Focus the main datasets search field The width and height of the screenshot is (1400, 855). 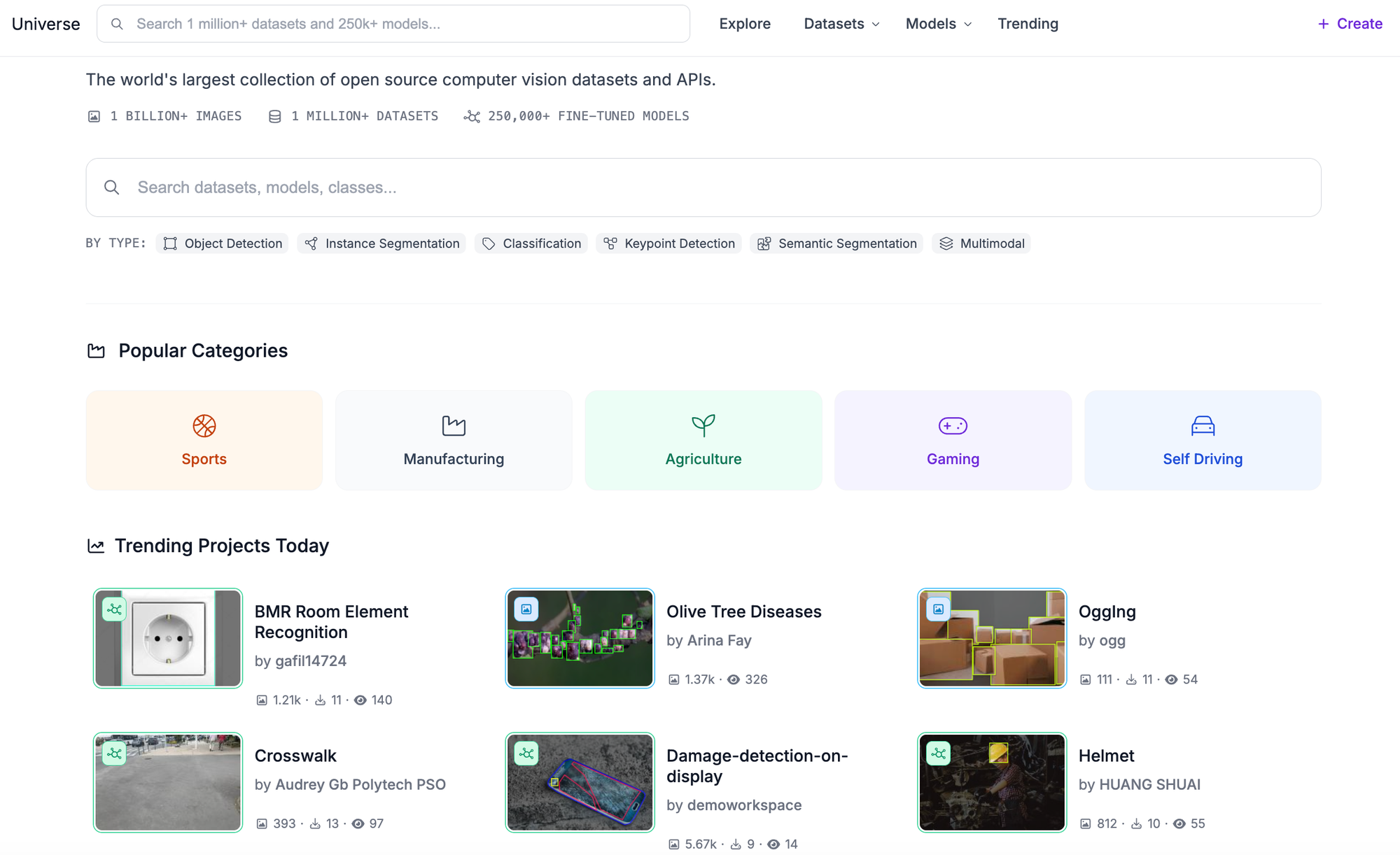703,188
